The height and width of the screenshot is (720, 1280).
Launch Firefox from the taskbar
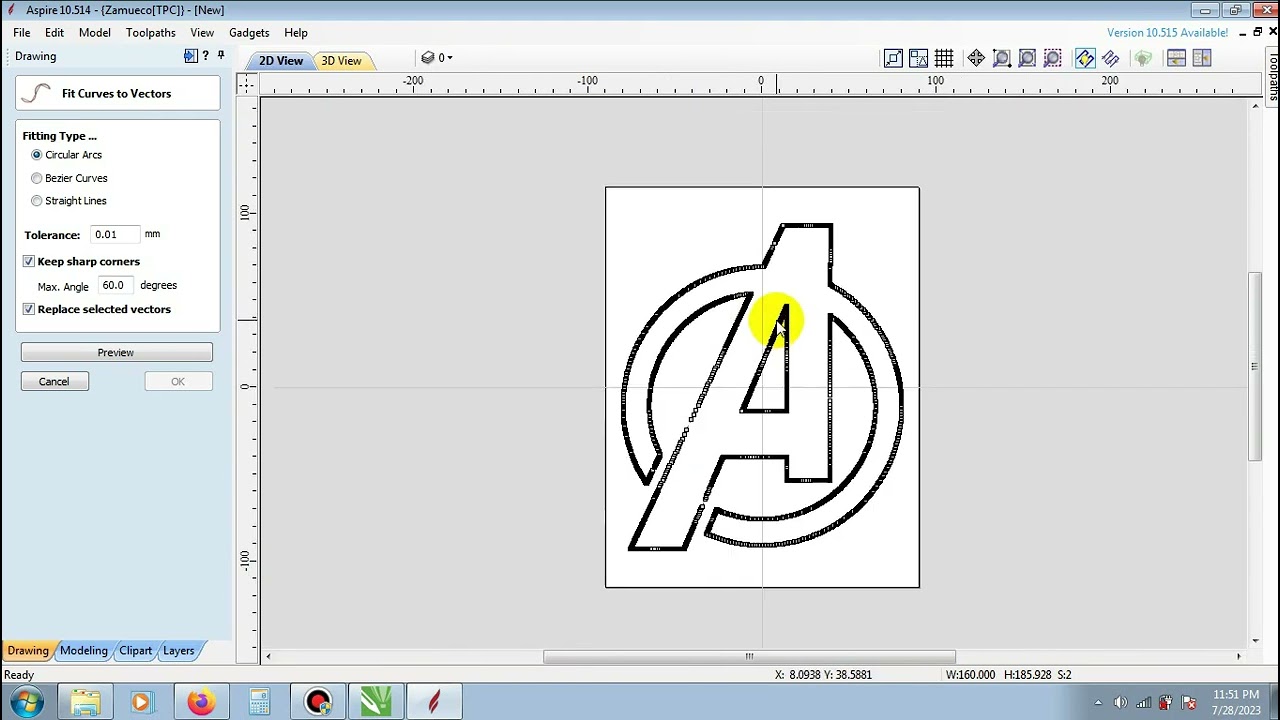(x=200, y=702)
